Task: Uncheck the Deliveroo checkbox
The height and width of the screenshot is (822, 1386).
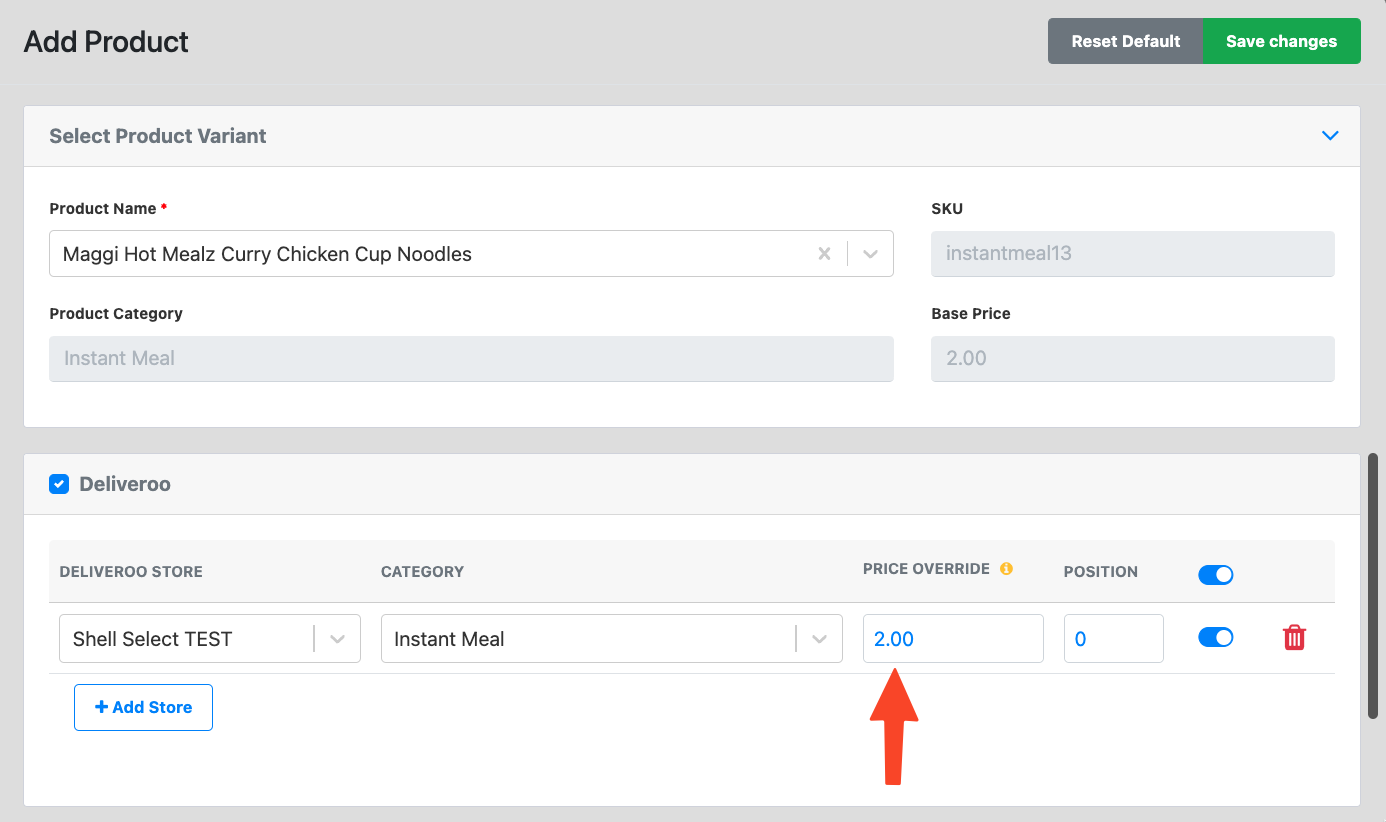Action: pos(59,484)
